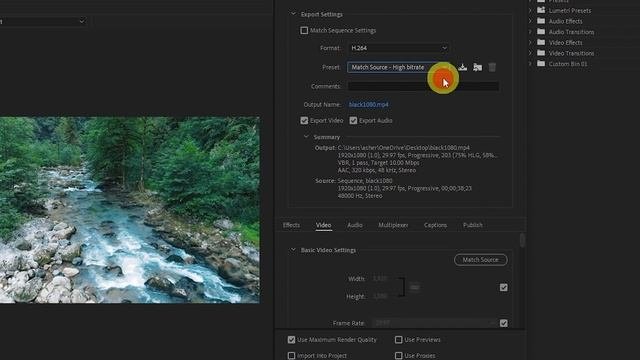Click the Match Source button

click(480, 260)
